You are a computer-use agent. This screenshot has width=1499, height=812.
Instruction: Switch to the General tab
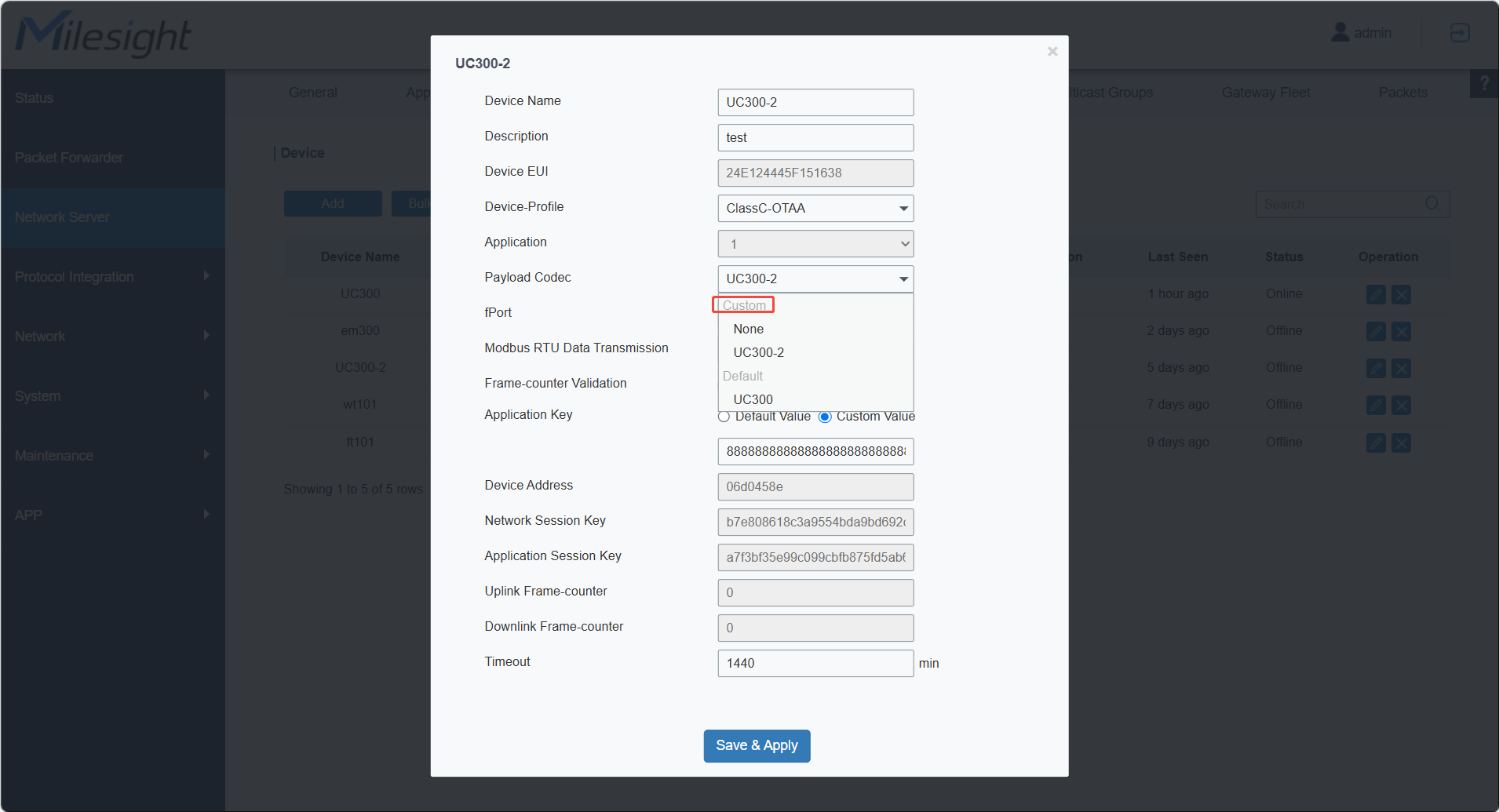coord(312,93)
